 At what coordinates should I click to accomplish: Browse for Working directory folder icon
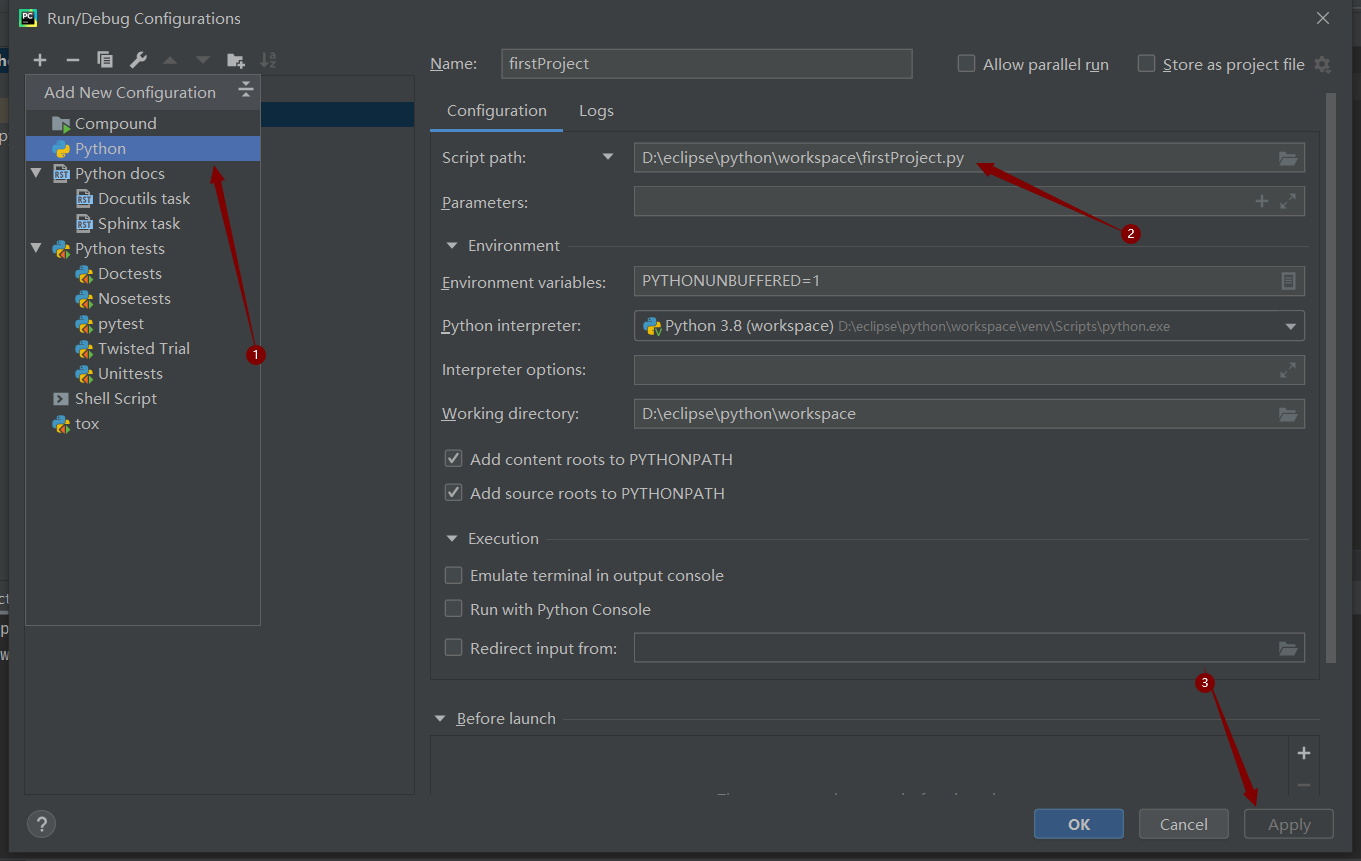pos(1288,414)
